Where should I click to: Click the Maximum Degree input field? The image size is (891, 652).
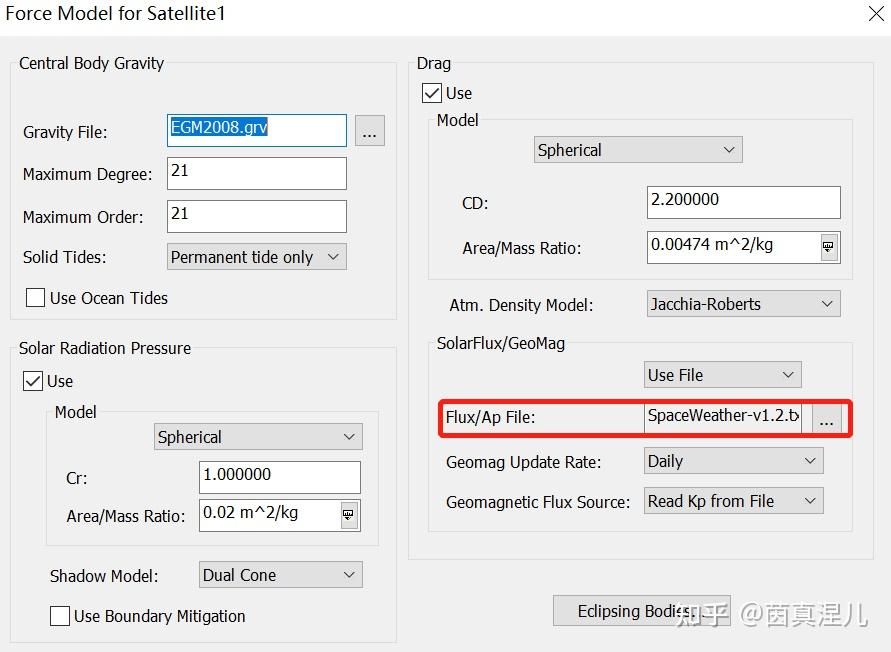click(x=257, y=173)
